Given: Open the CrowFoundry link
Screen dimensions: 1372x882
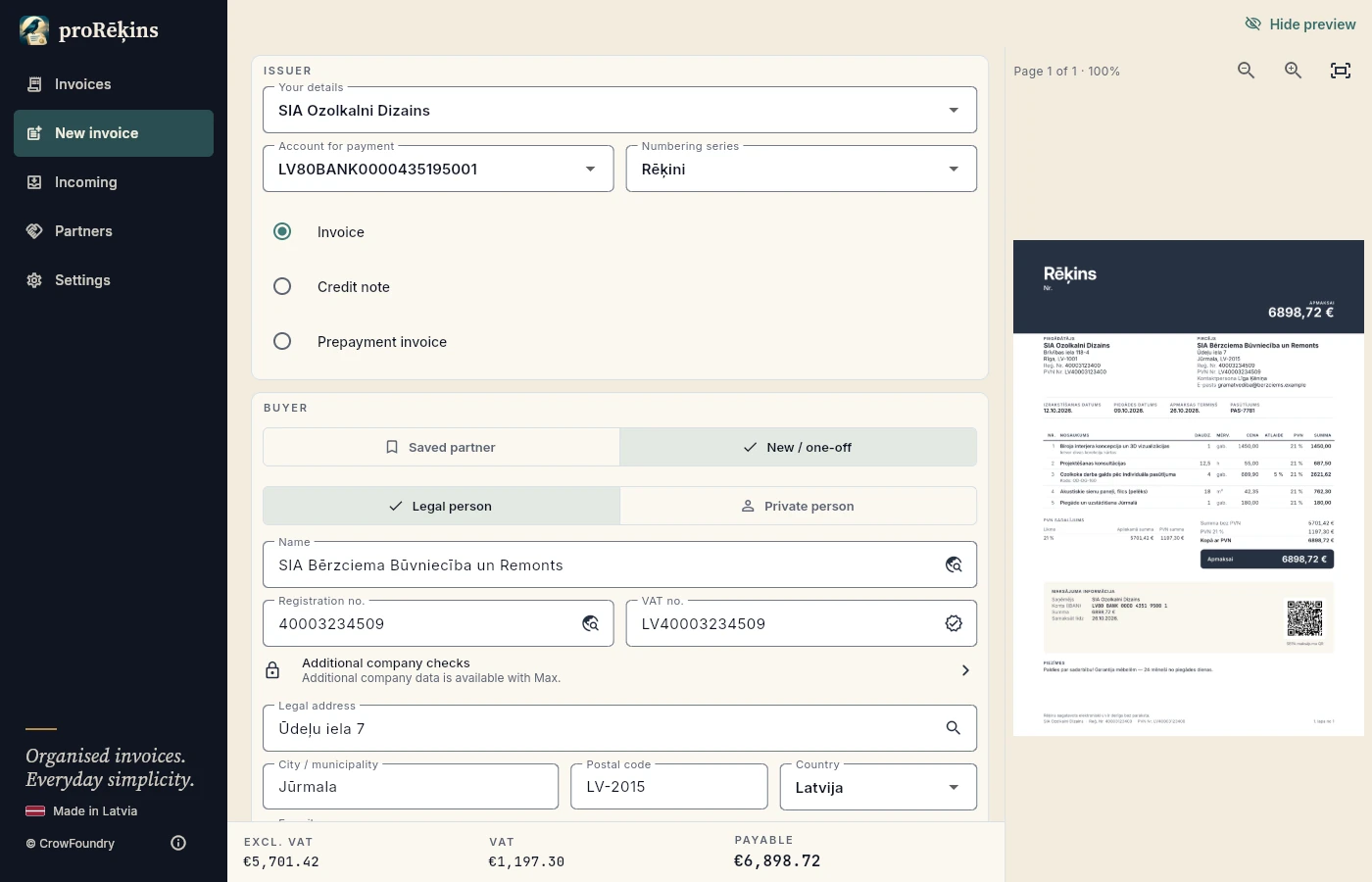Looking at the screenshot, I should click(71, 844).
